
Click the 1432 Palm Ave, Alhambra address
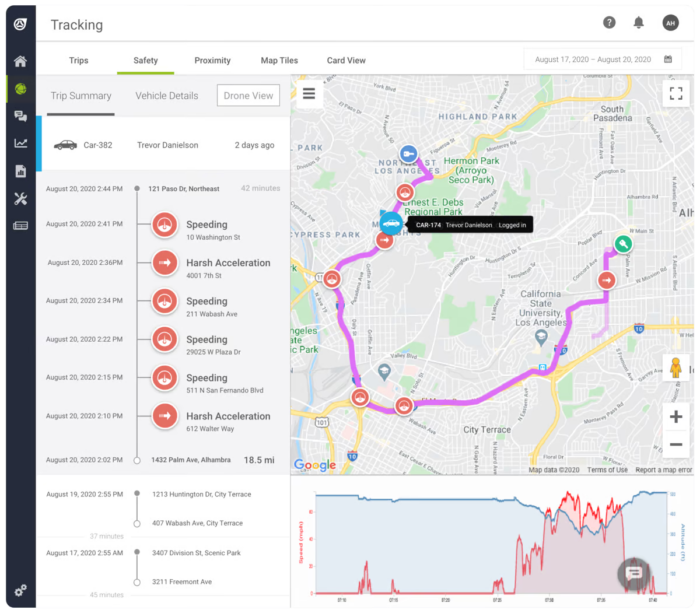[x=191, y=460]
